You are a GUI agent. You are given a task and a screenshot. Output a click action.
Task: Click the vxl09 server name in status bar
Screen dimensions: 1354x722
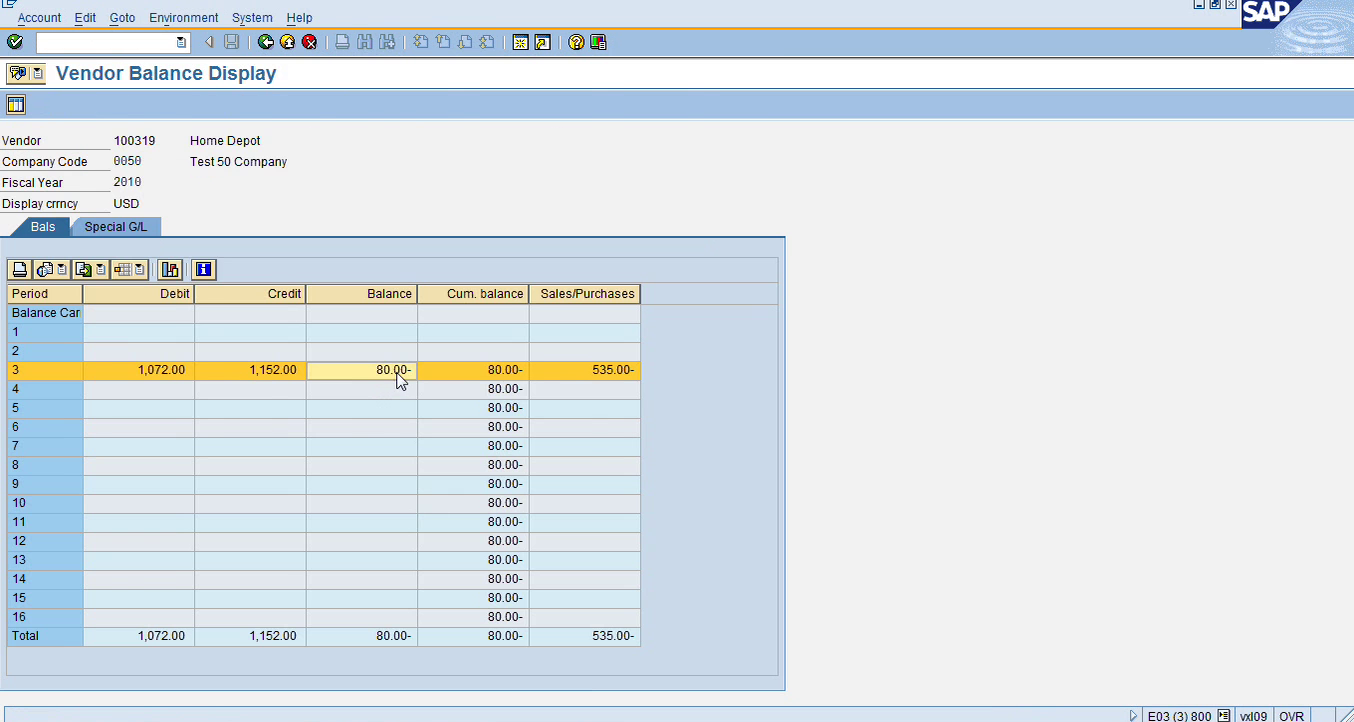[1254, 716]
